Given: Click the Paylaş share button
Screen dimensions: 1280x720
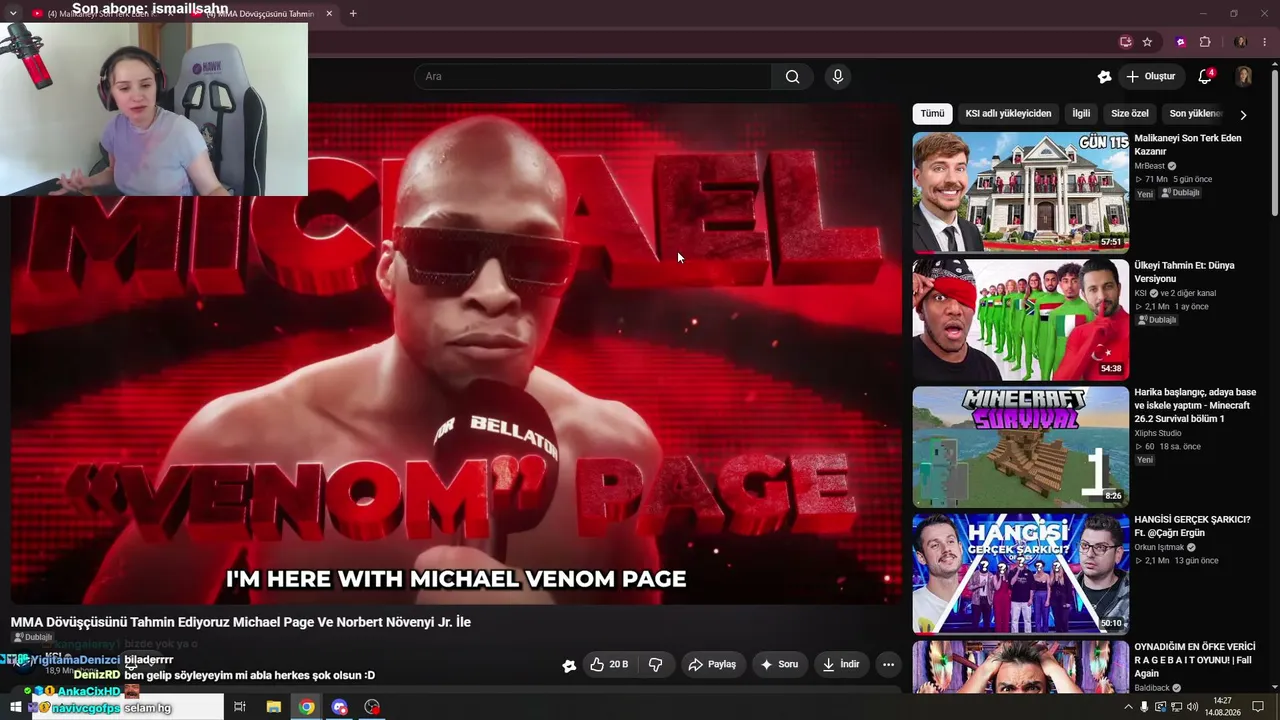Looking at the screenshot, I should tap(712, 665).
